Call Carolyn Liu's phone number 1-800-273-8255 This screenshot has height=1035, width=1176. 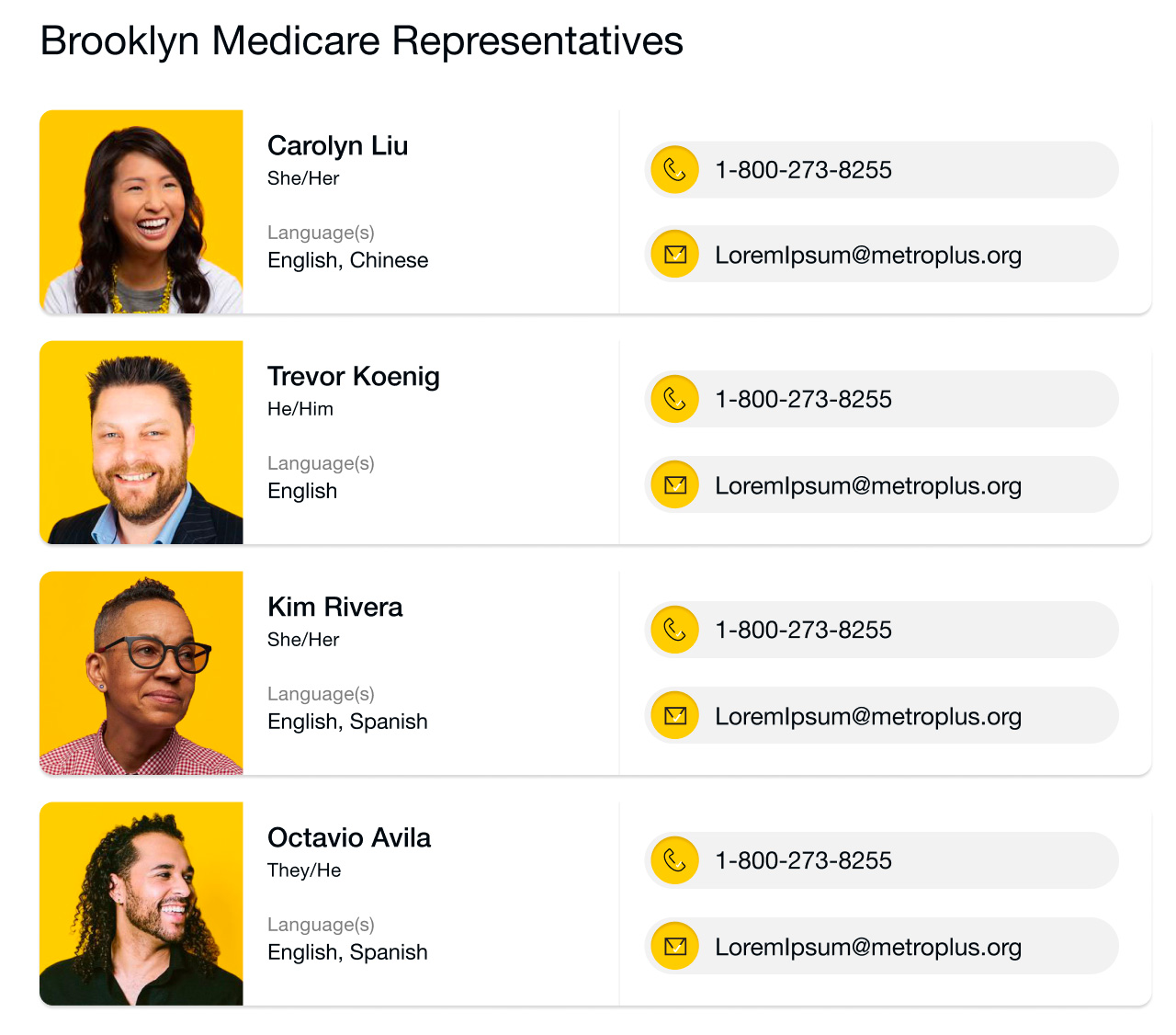(803, 170)
